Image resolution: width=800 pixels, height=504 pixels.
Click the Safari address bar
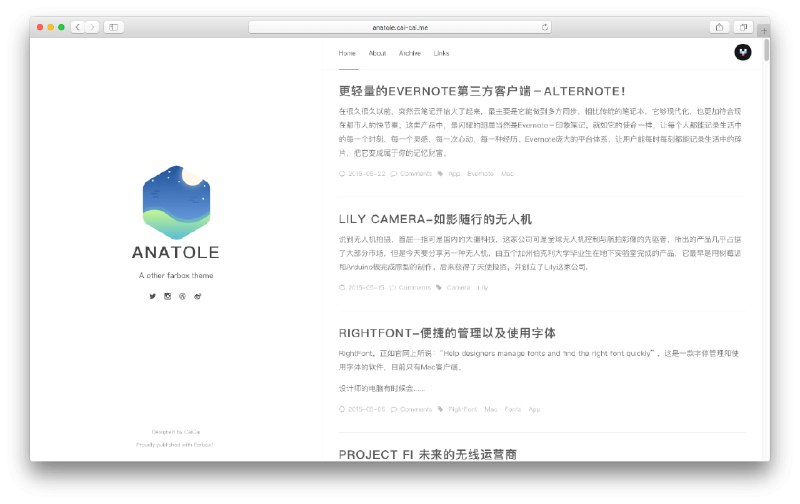click(x=400, y=27)
